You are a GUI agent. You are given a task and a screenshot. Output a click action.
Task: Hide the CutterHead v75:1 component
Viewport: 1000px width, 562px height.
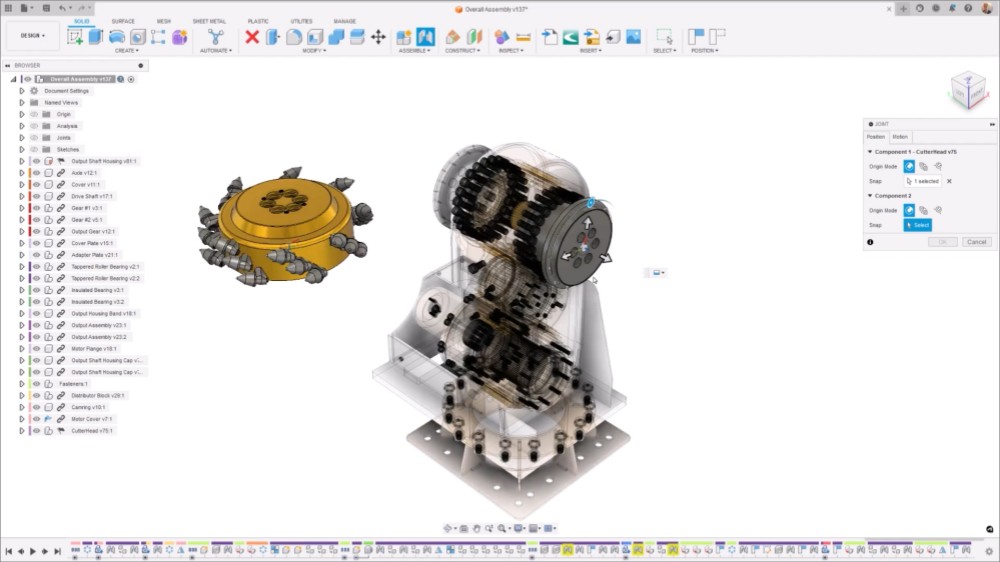click(36, 431)
